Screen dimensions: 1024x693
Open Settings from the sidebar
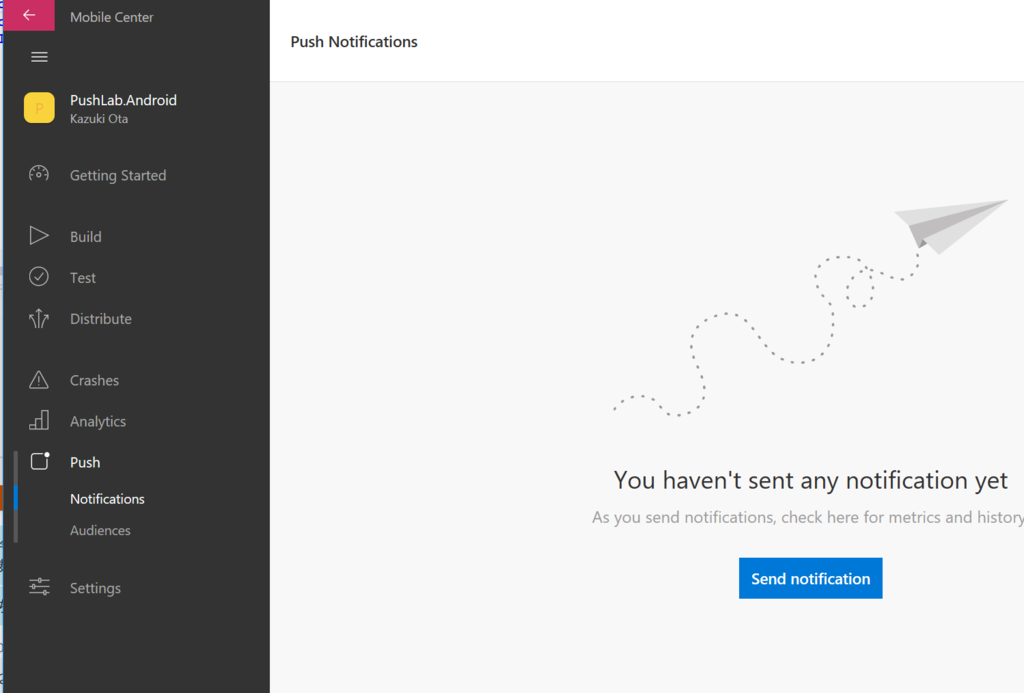tap(95, 588)
